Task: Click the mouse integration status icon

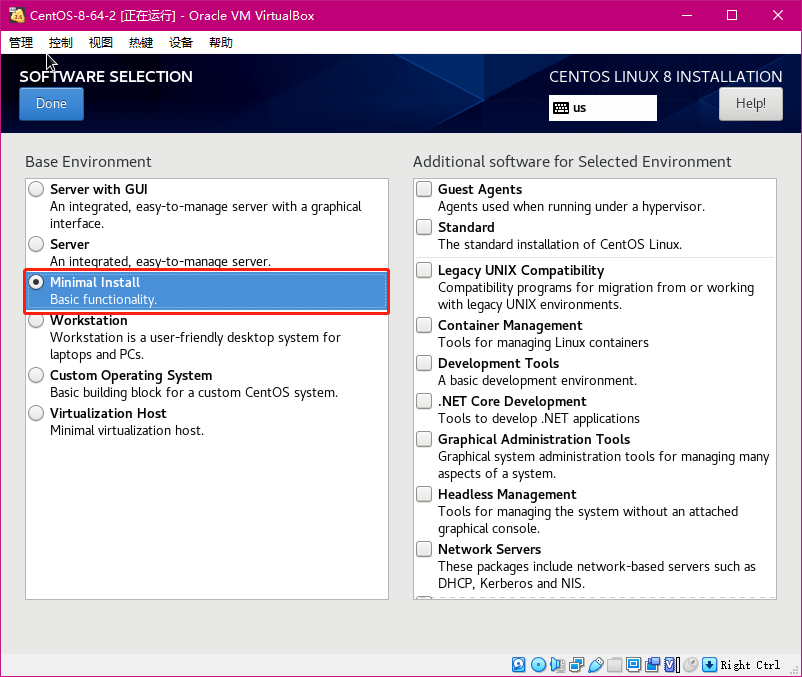Action: tap(690, 665)
